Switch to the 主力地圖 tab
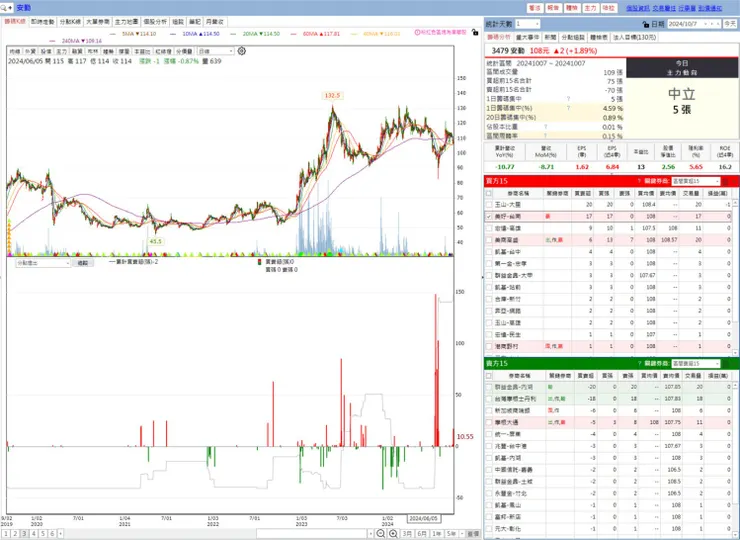This screenshot has height=540, width=740. coord(126,22)
